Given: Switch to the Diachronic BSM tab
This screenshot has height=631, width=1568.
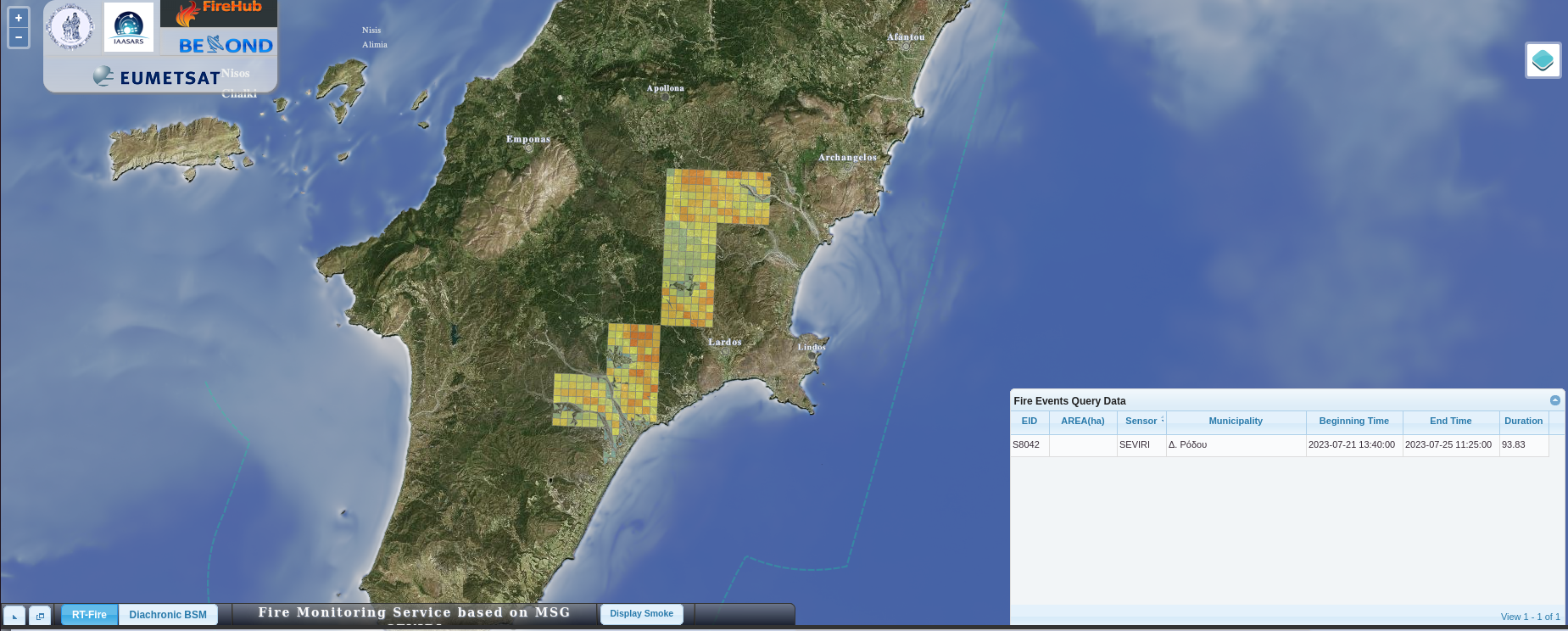Looking at the screenshot, I should click(168, 615).
